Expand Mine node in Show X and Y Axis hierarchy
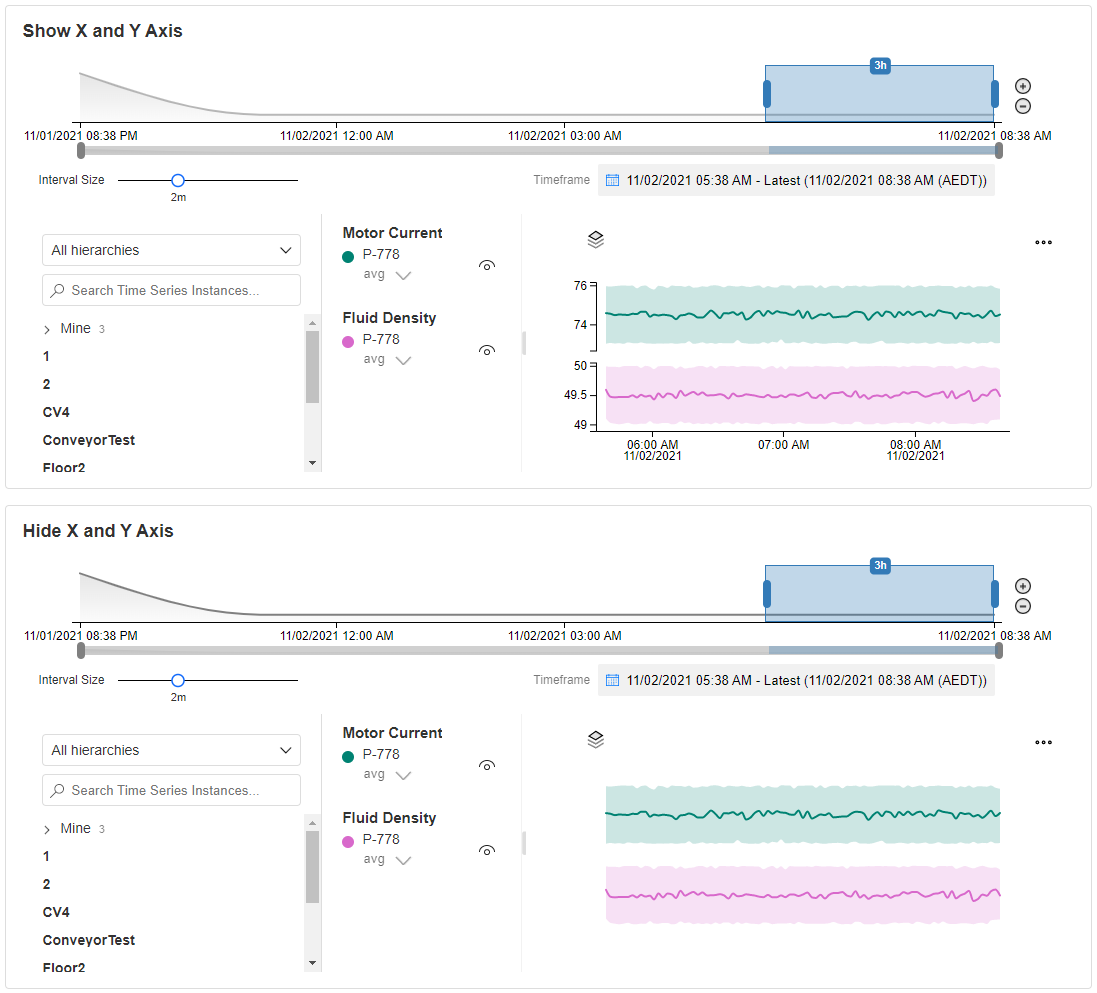The width and height of the screenshot is (1097, 993). click(47, 329)
